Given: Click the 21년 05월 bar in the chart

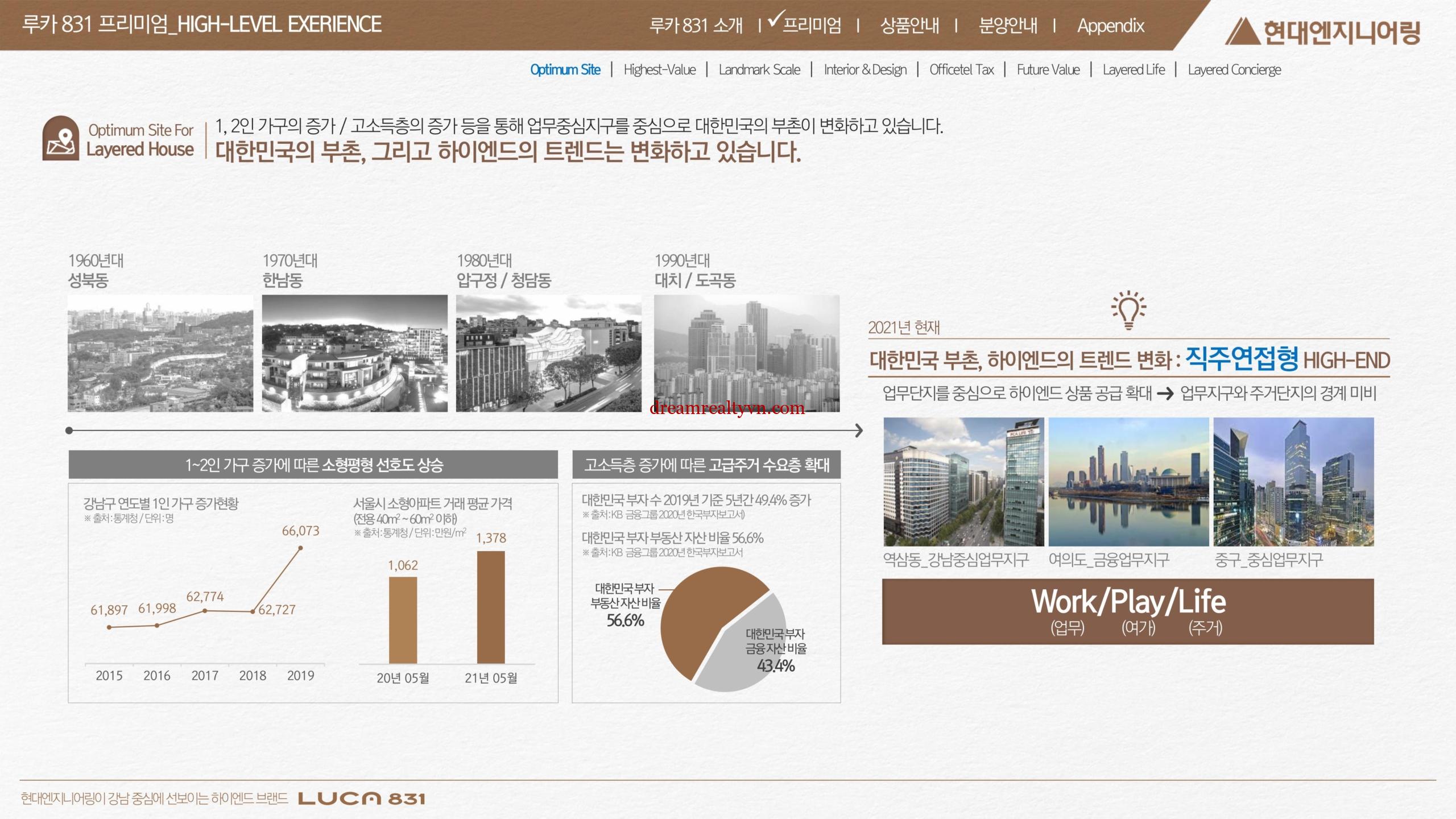Looking at the screenshot, I should point(491,607).
